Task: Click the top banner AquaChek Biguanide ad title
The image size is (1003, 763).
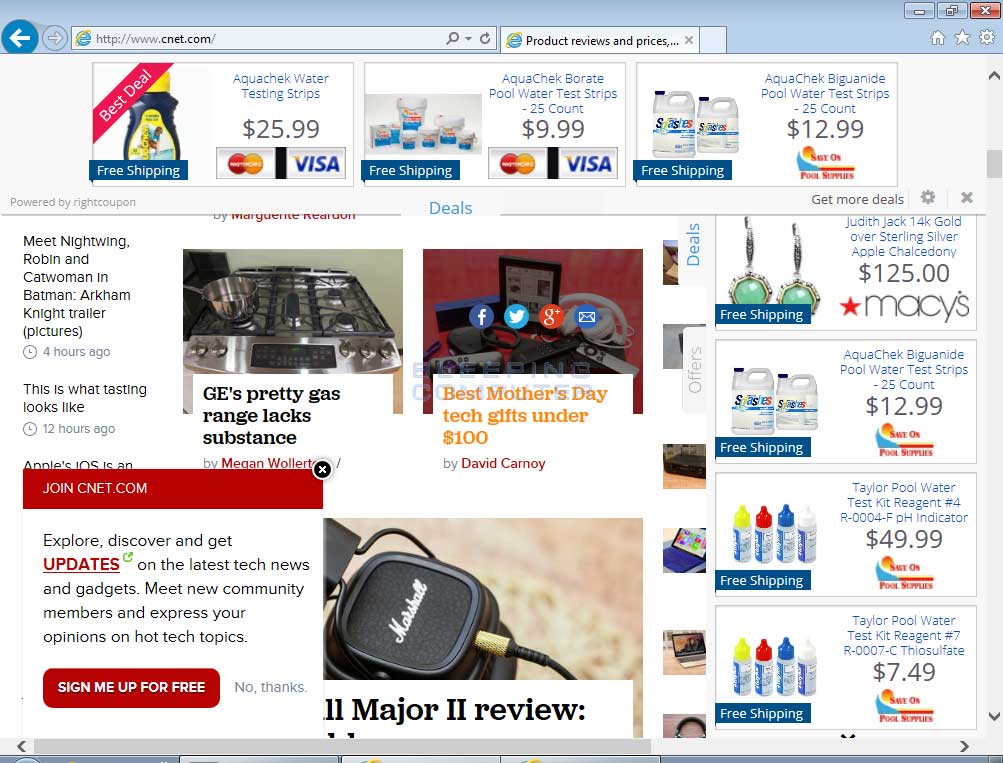Action: (x=825, y=93)
